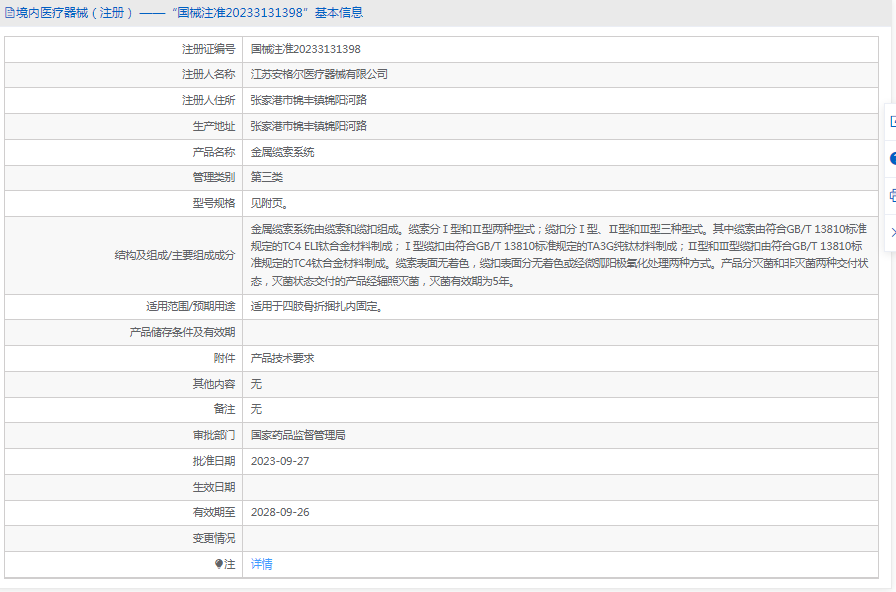
Task: Click the 适用范围/预期用途 label
Action: tap(191, 306)
